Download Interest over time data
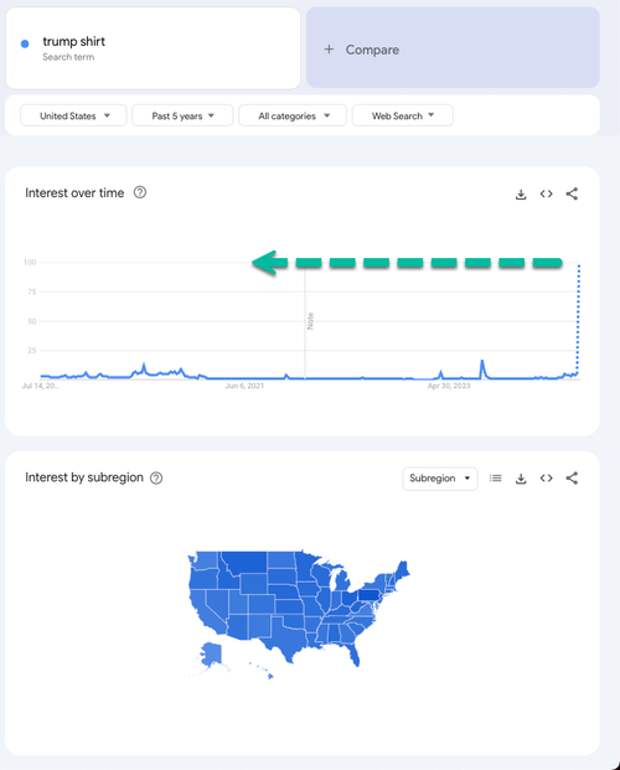 tap(521, 194)
